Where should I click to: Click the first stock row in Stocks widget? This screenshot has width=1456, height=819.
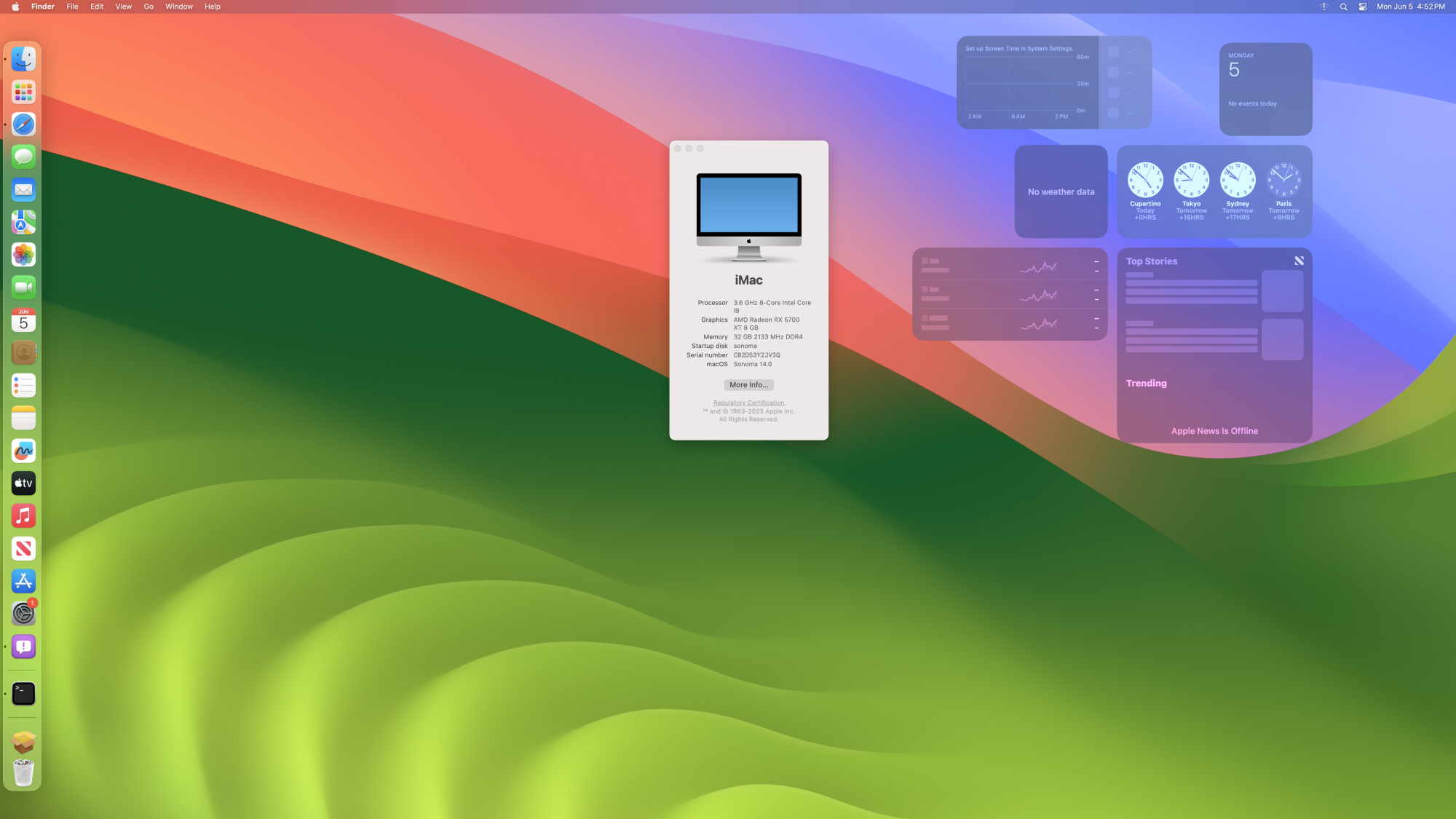[1010, 266]
